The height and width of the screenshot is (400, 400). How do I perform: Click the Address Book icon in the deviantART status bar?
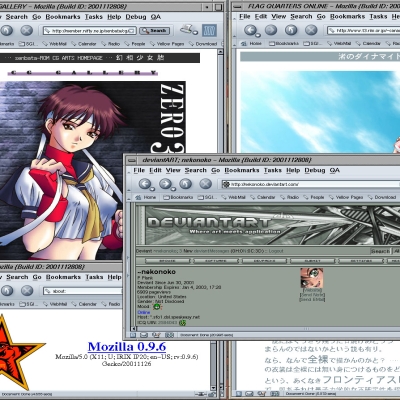pyautogui.click(x=169, y=335)
